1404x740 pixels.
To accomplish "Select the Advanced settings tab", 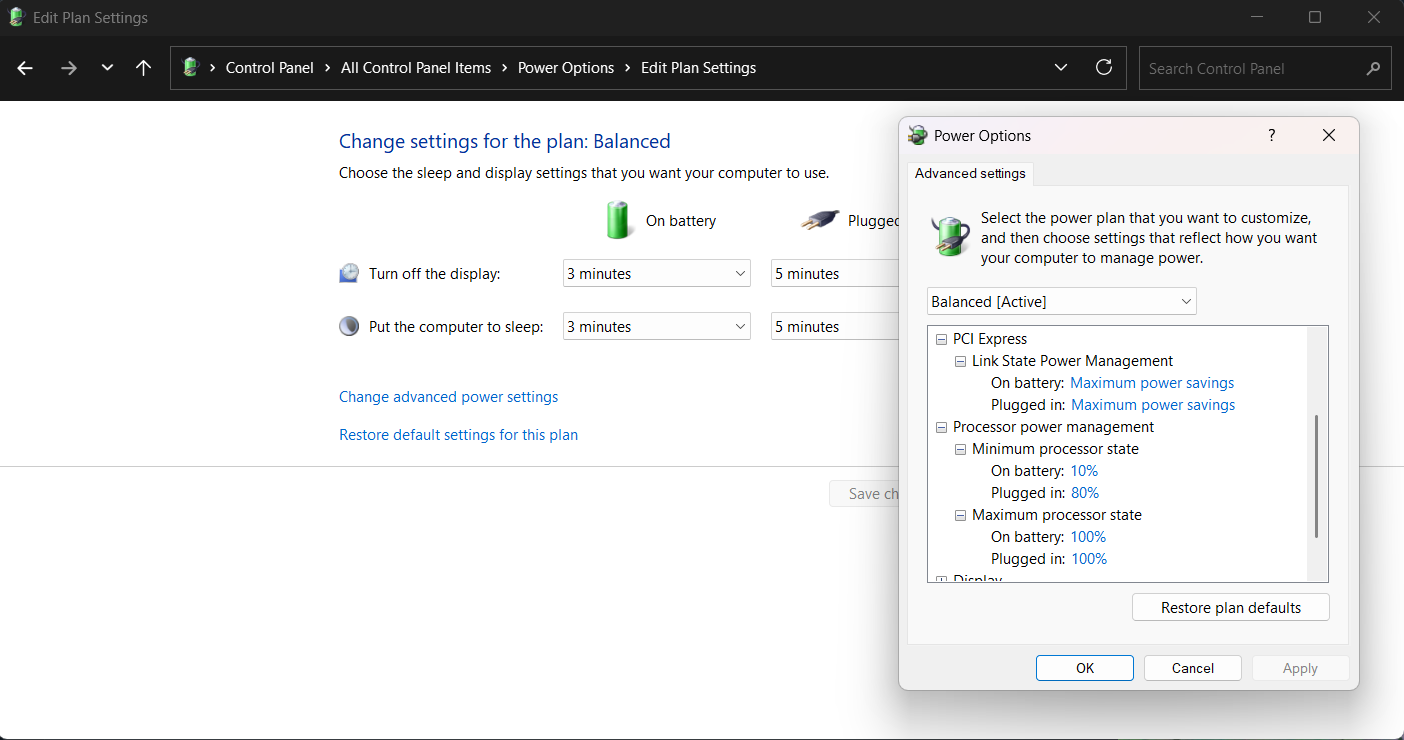I will coord(970,174).
